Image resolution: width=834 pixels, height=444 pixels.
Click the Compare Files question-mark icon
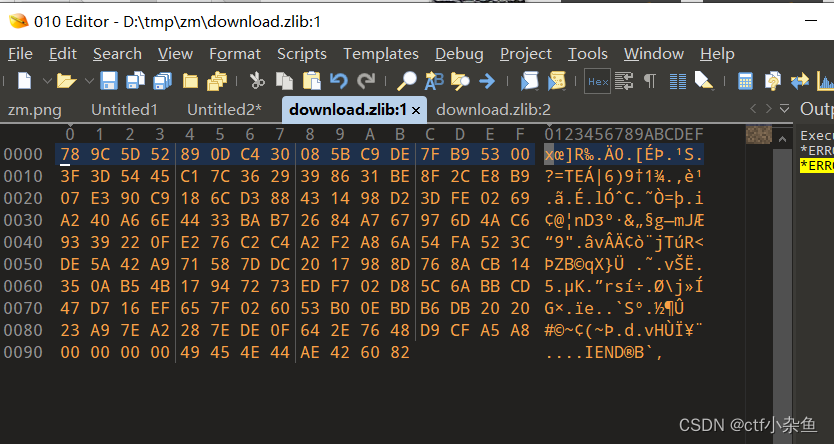(772, 81)
